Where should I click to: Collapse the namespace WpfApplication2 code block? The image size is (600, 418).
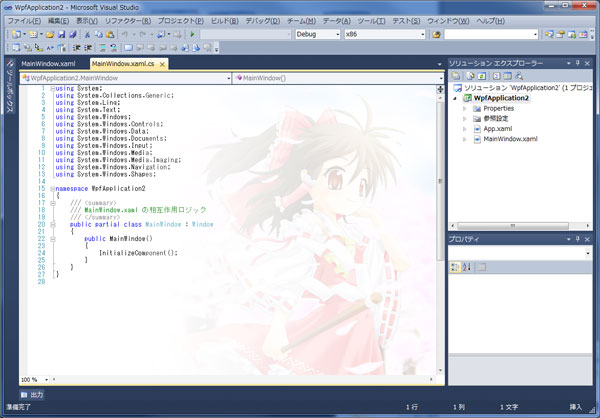(x=52, y=189)
